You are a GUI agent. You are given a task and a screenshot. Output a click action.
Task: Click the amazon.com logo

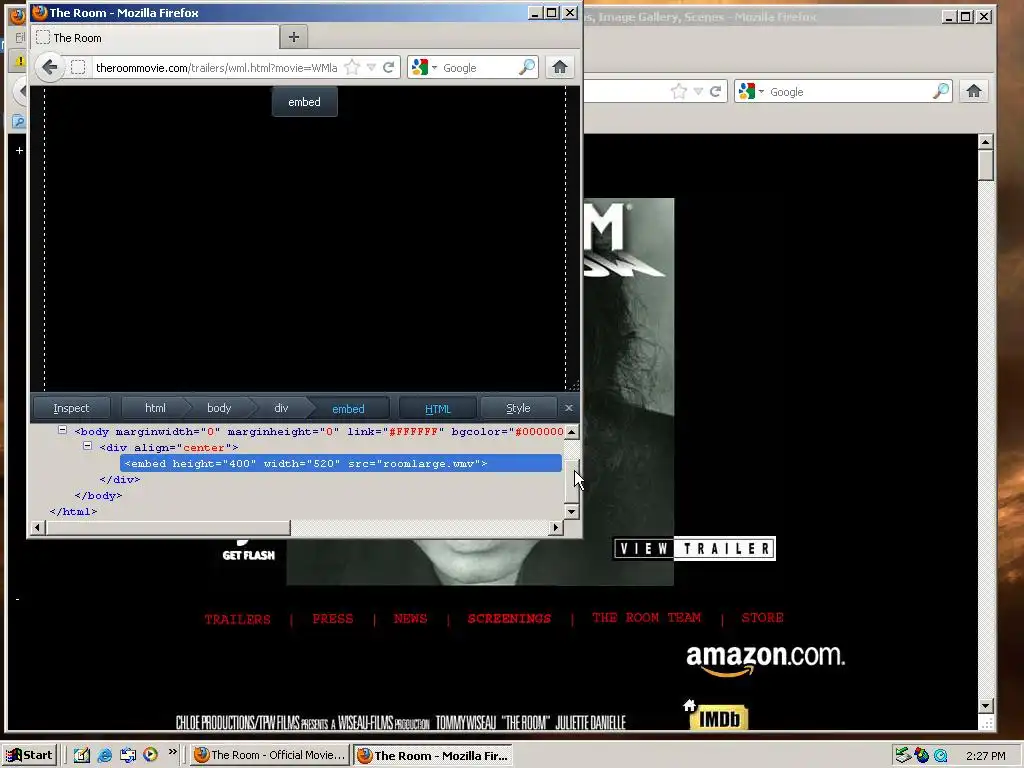[765, 660]
